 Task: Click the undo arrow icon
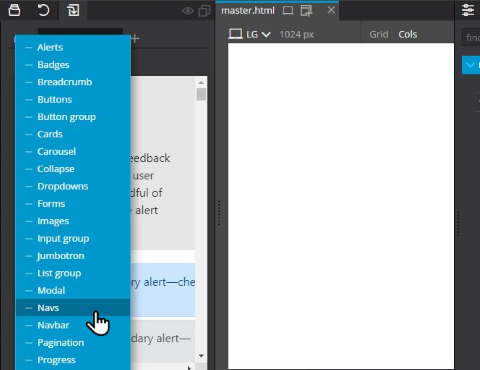tap(43, 10)
